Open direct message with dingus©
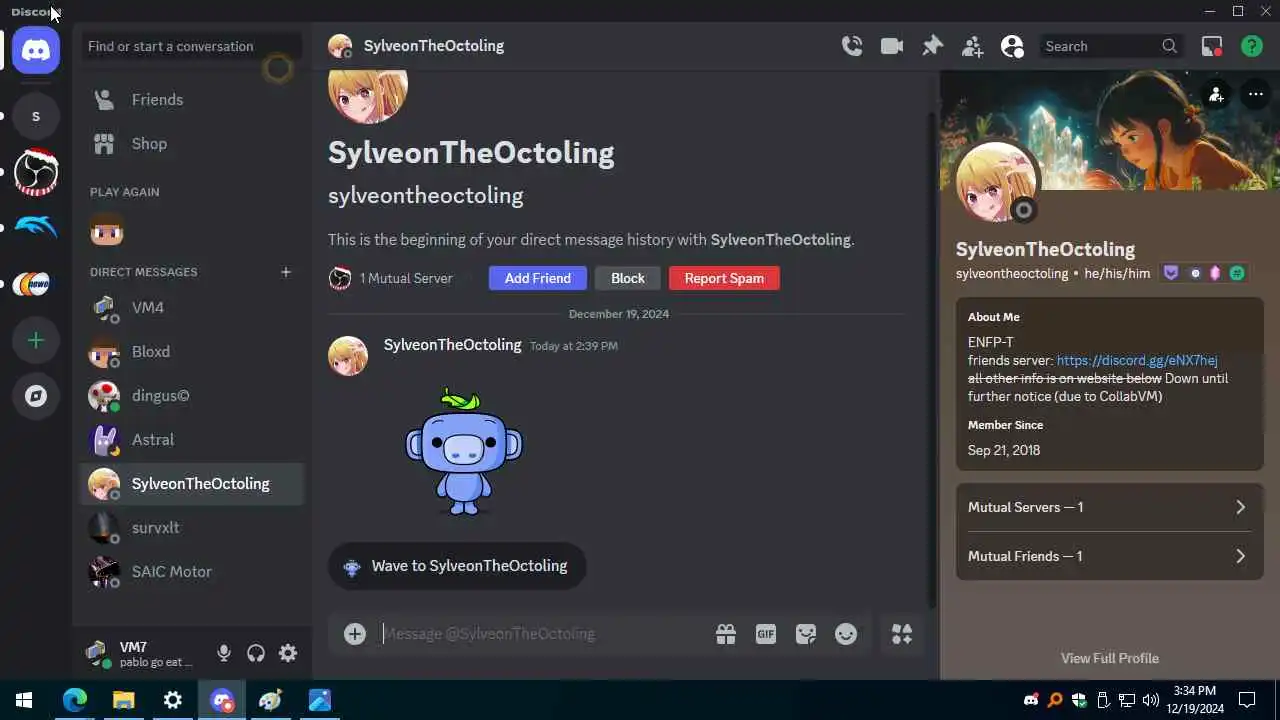 (191, 396)
